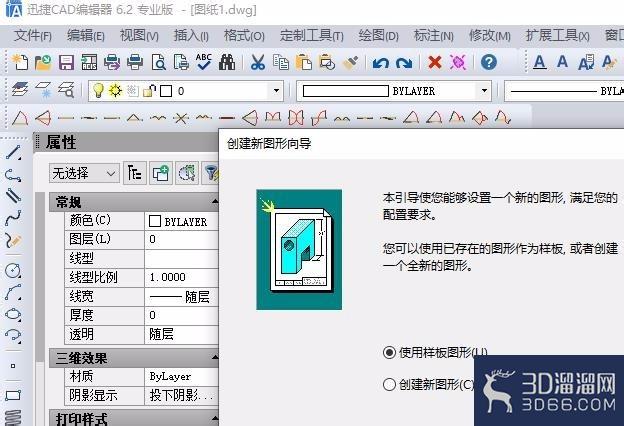Open the 插入(I) menu
The height and width of the screenshot is (426, 624).
(191, 36)
